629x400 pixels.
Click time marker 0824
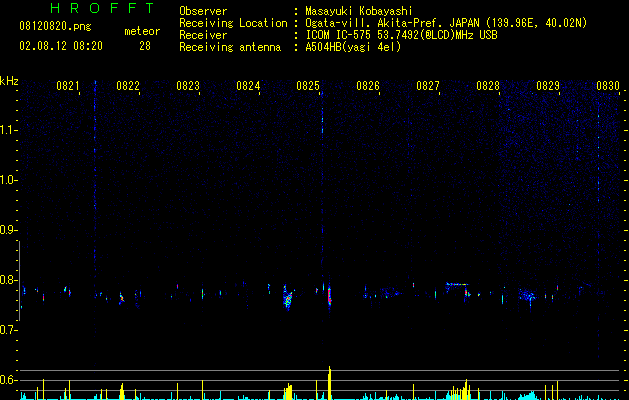(x=248, y=86)
